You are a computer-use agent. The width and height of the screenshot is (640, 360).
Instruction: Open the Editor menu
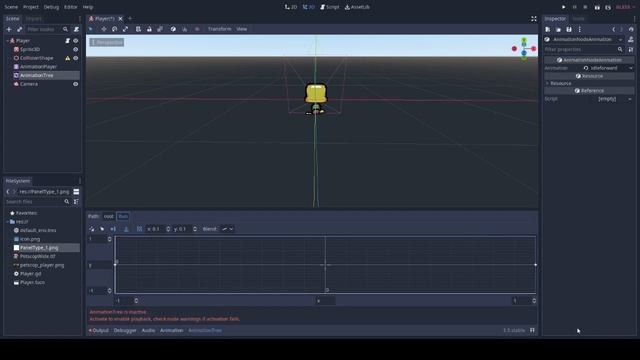pos(71,7)
